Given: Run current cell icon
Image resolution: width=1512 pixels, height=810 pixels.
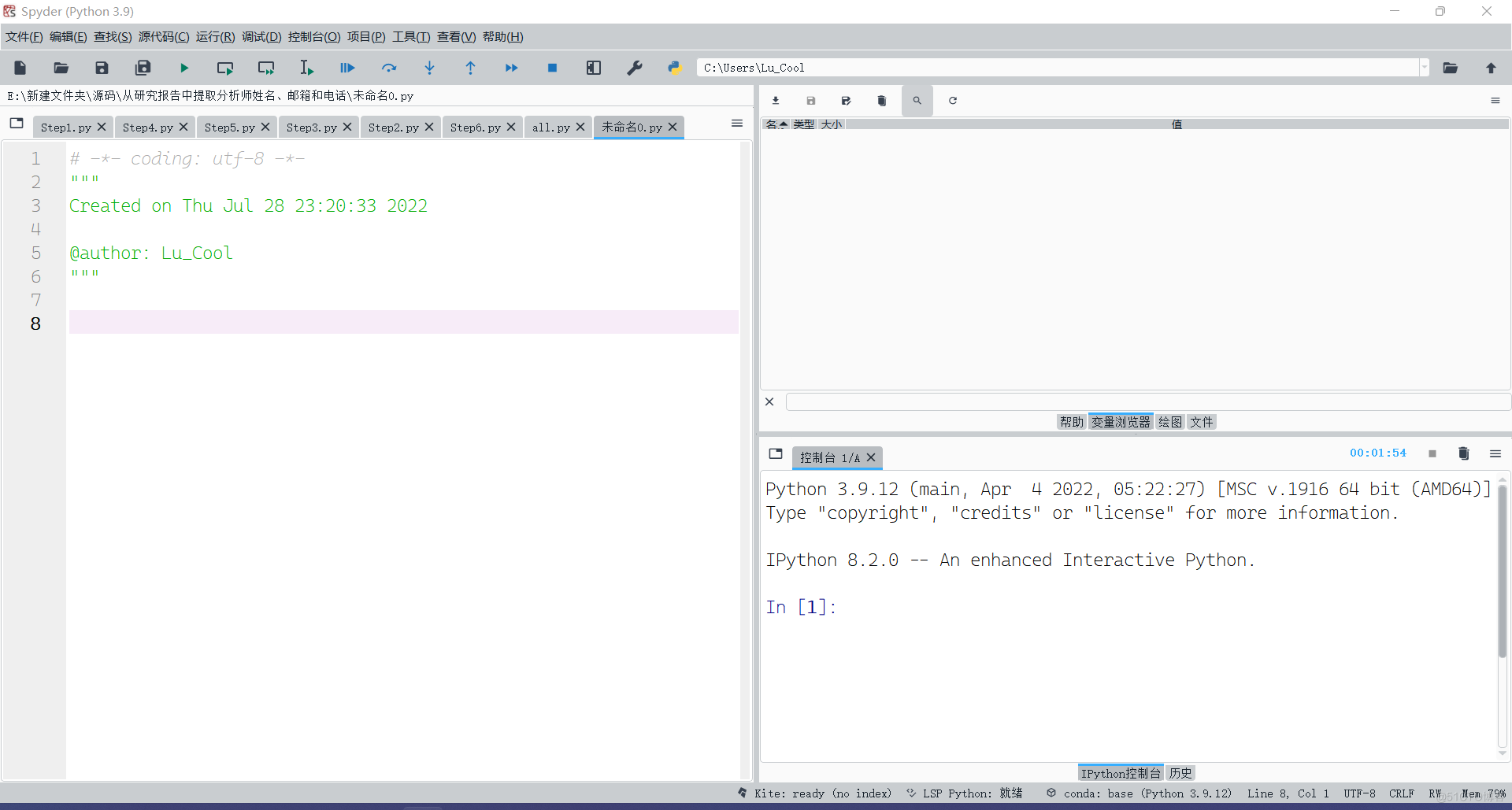Looking at the screenshot, I should click(225, 68).
